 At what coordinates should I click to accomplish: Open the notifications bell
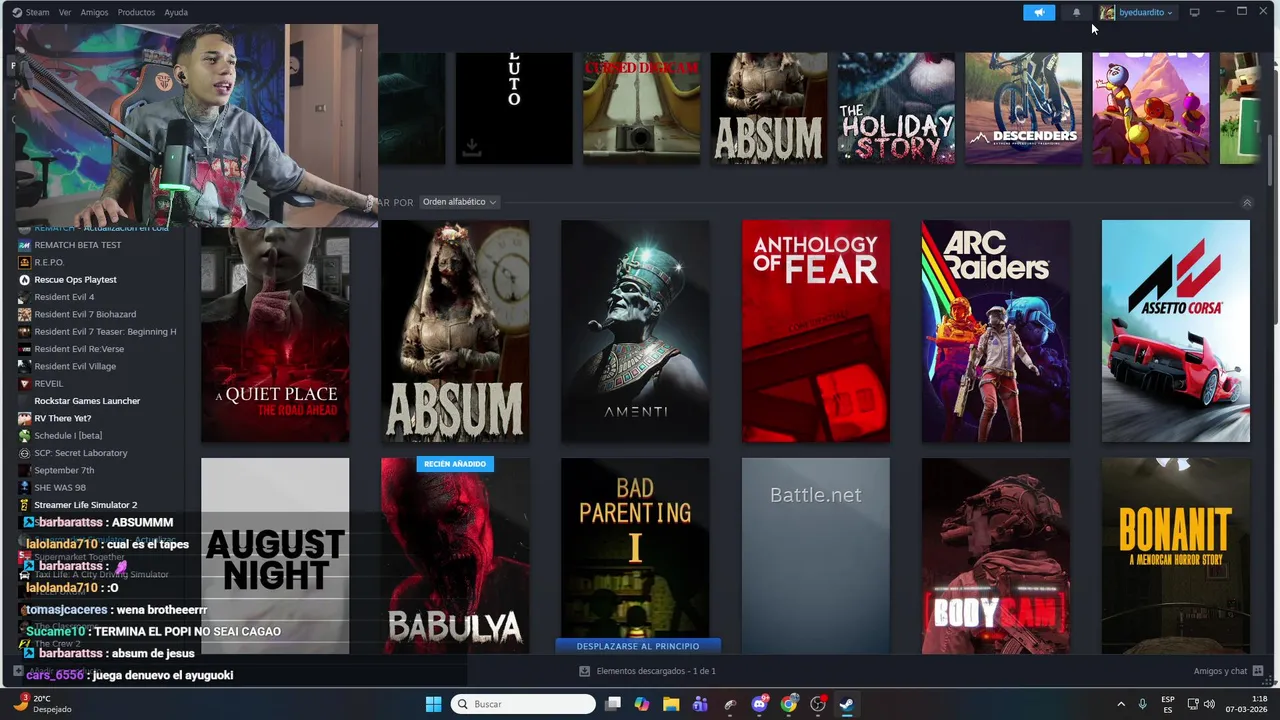(x=1077, y=12)
